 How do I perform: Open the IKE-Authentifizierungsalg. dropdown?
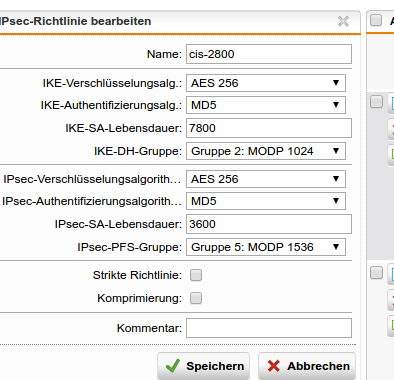(266, 105)
